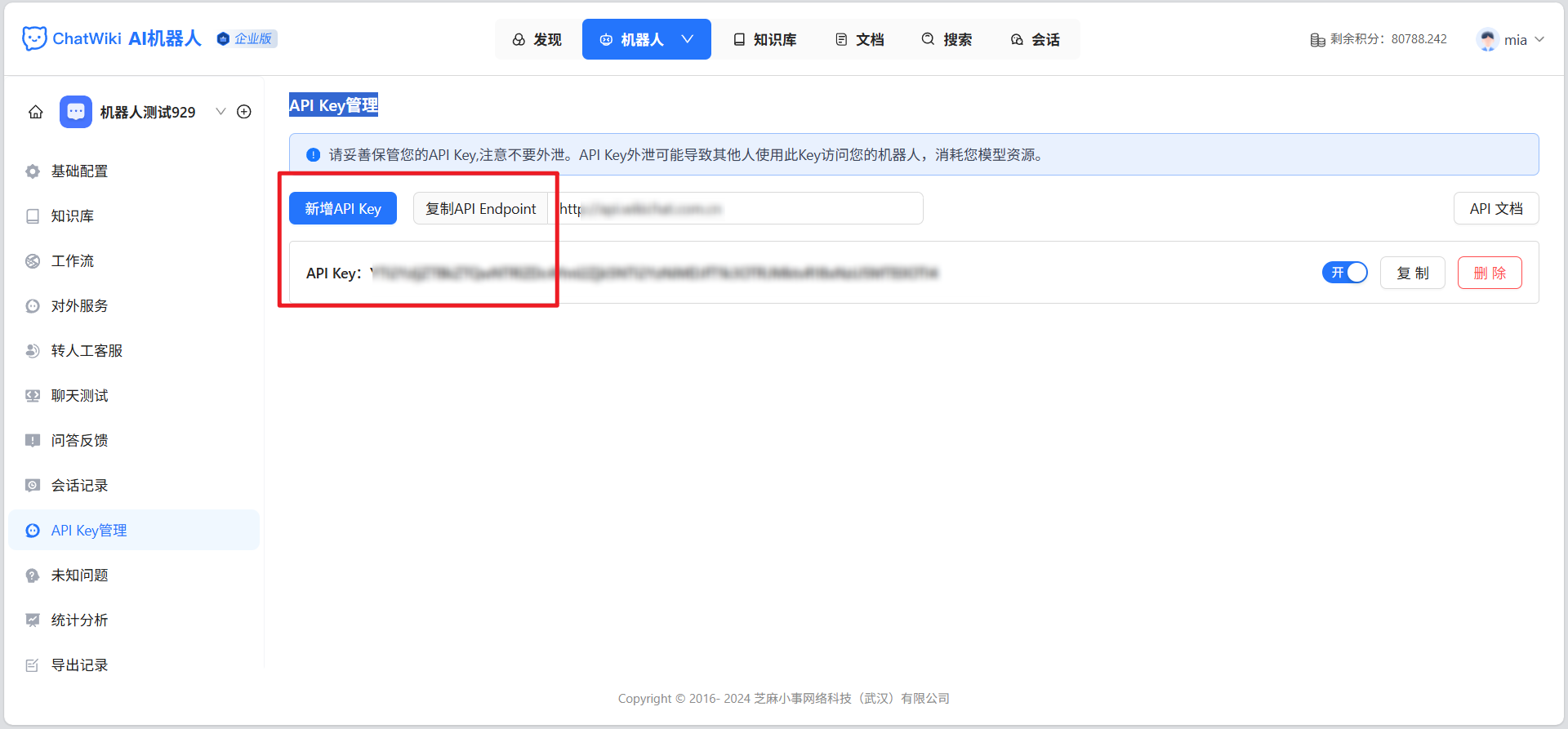Click the info icon in the warning banner
1568x729 pixels.
point(313,155)
